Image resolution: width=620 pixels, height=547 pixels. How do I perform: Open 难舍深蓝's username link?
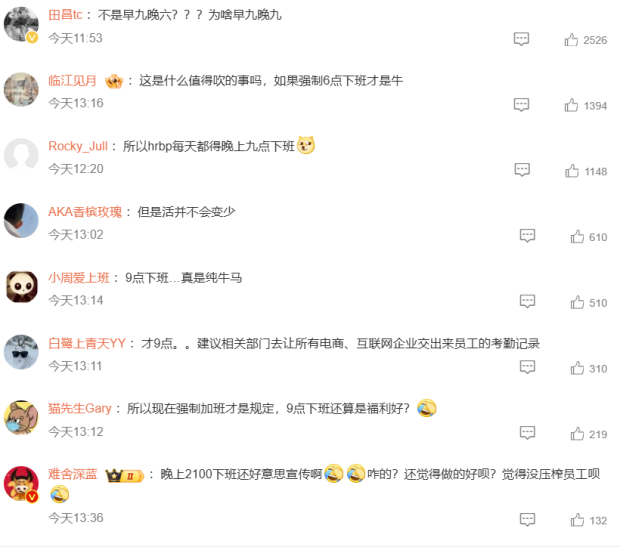73,474
